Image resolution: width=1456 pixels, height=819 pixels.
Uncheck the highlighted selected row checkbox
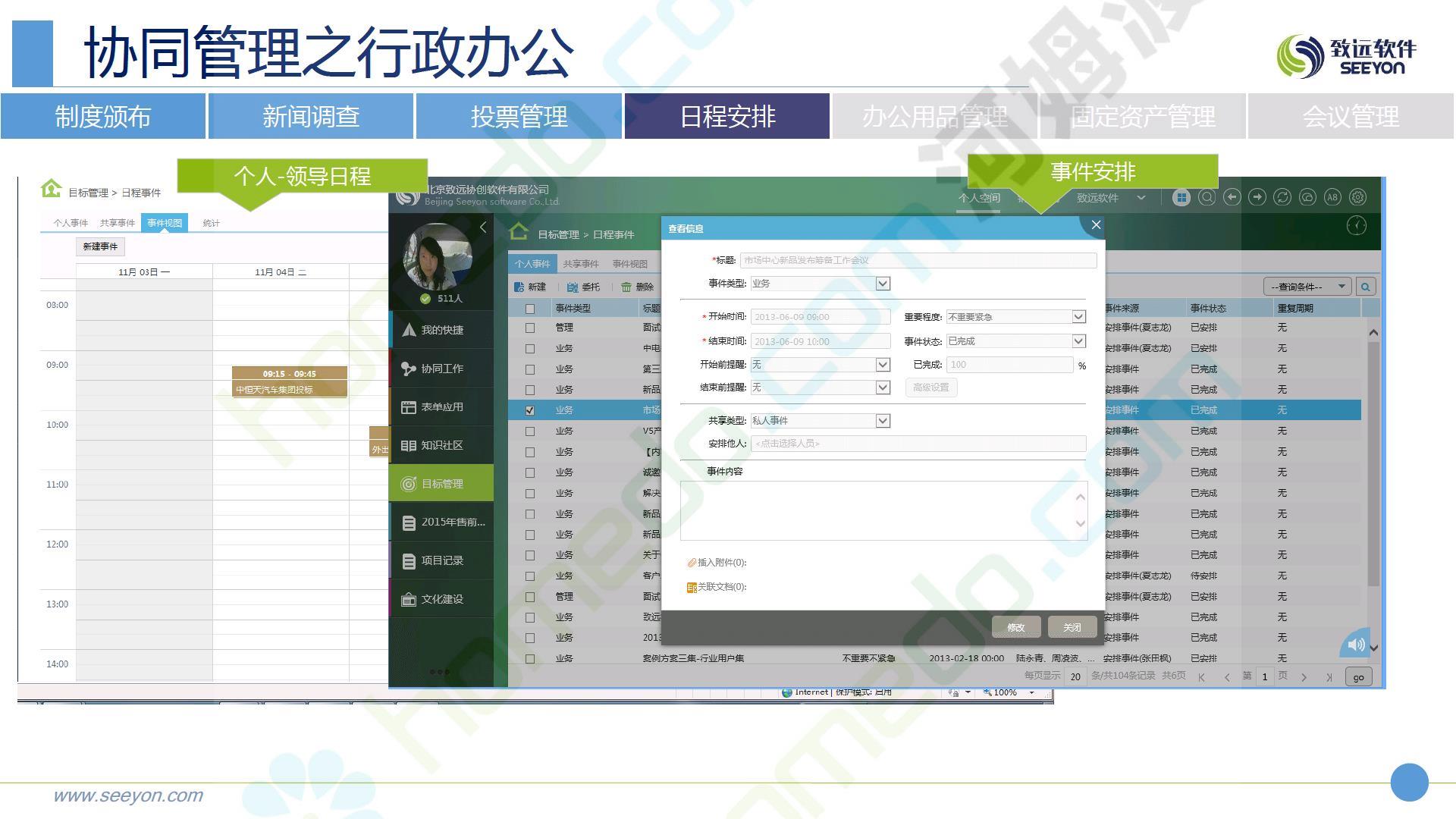pos(530,410)
